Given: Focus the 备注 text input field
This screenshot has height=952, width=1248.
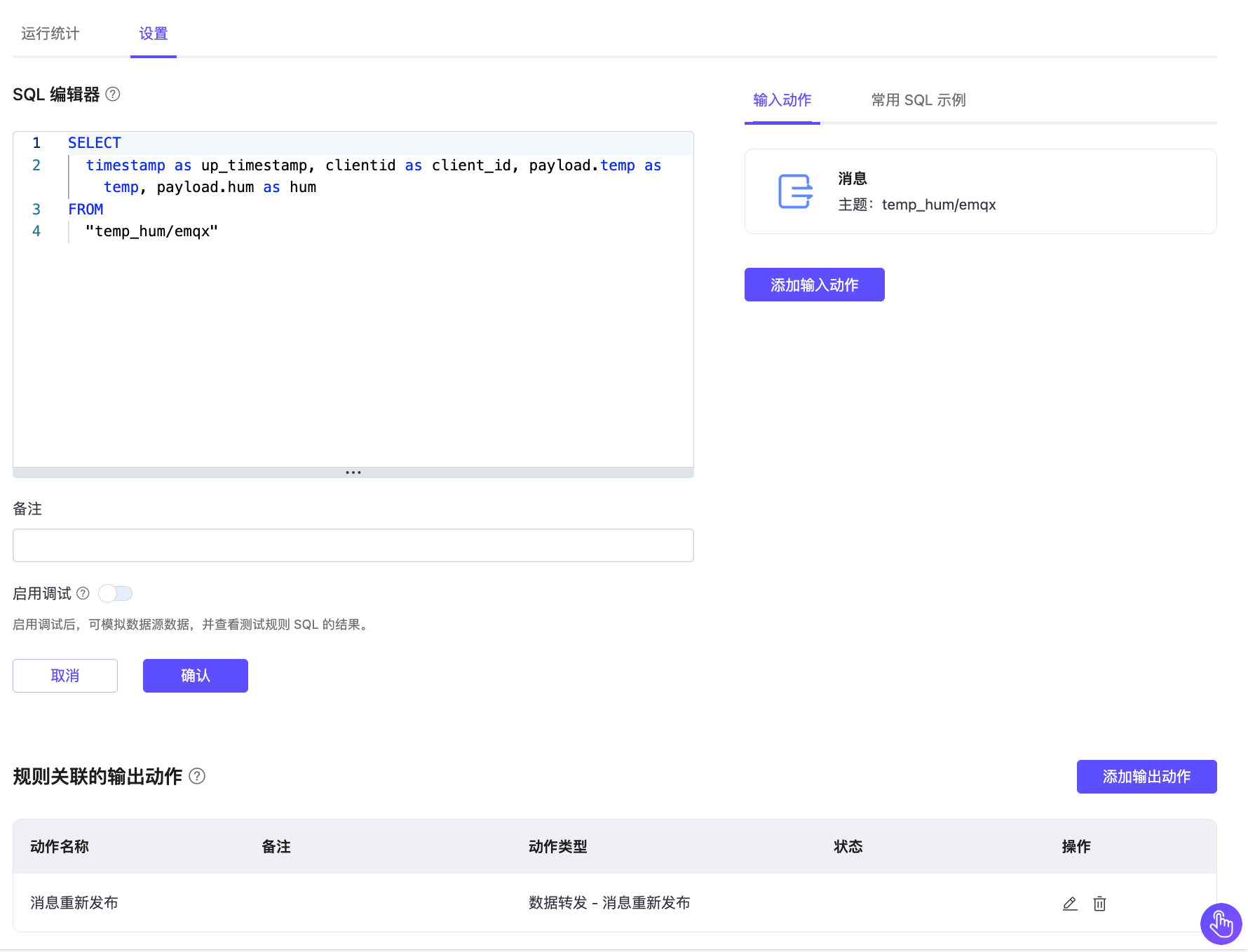Looking at the screenshot, I should tap(353, 545).
